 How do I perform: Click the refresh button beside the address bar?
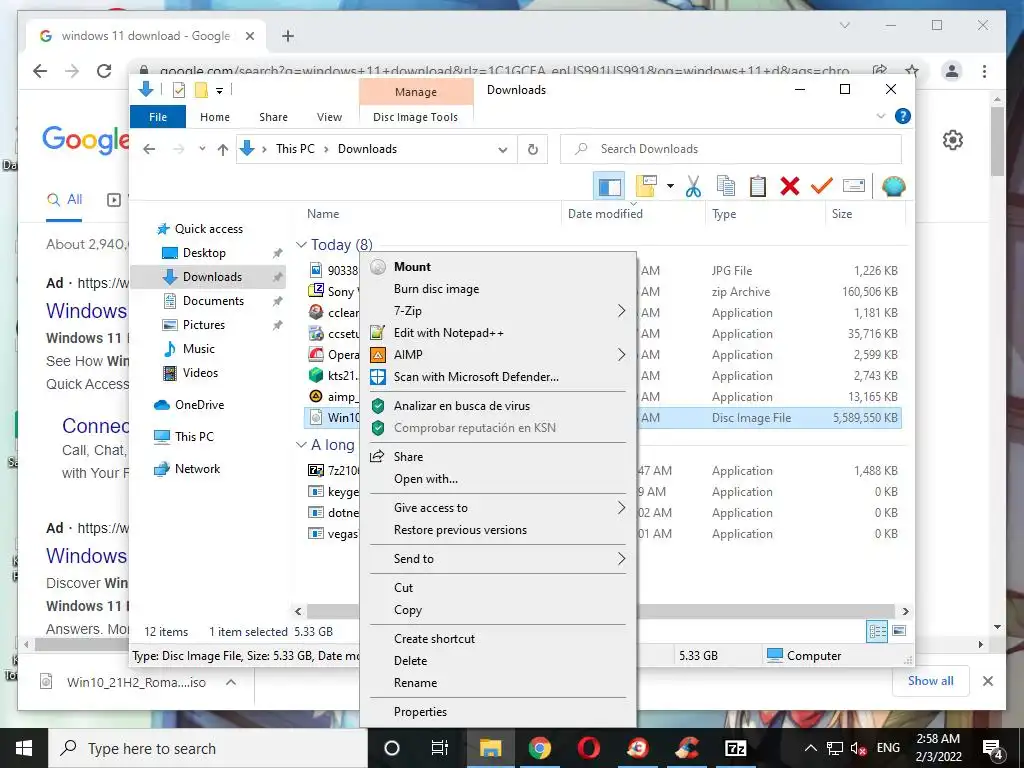533,150
